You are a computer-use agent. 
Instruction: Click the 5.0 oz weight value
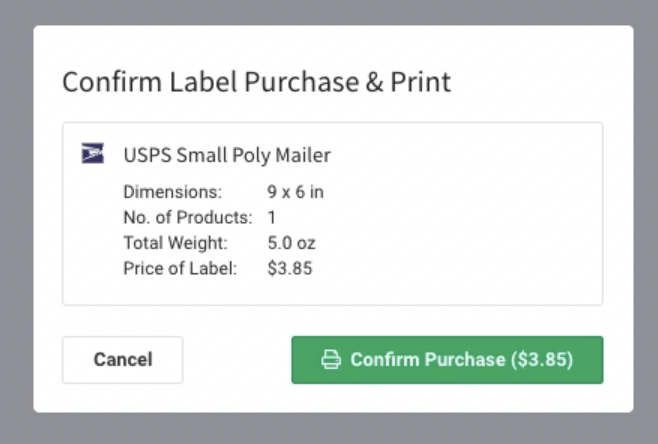(x=292, y=243)
